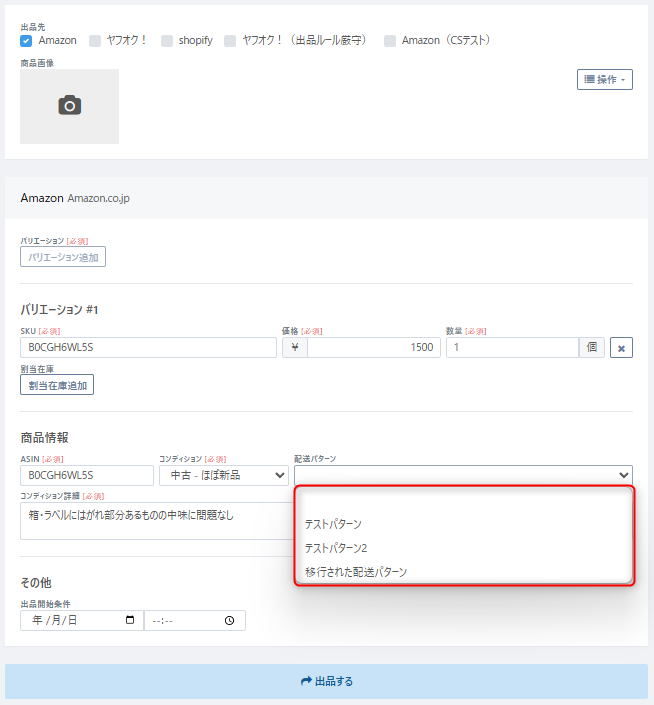
Task: Uncheck the Amazon listing destination
Action: coord(26,41)
